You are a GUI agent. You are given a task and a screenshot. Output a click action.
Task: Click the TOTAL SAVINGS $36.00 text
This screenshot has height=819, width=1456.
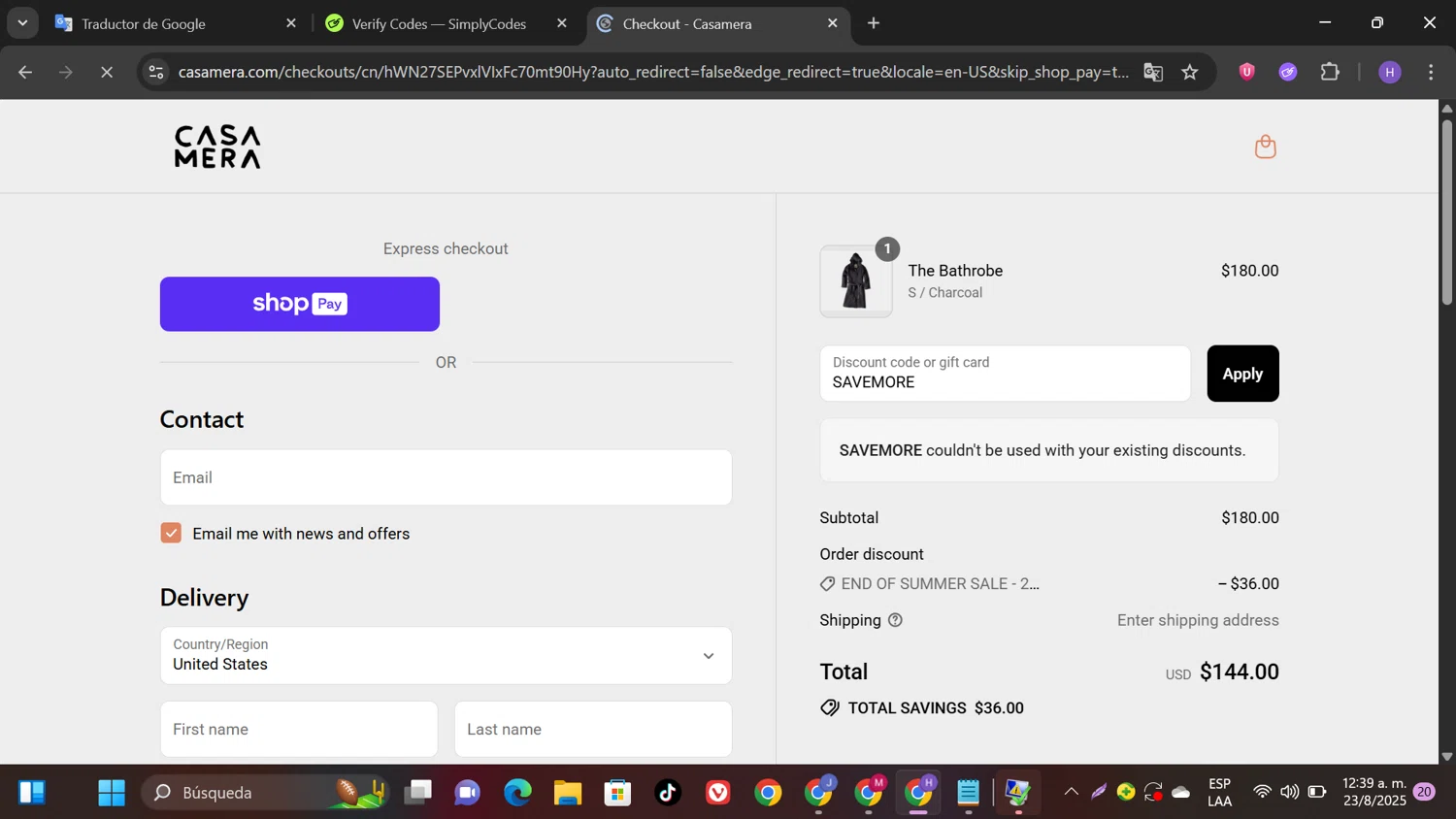[936, 708]
